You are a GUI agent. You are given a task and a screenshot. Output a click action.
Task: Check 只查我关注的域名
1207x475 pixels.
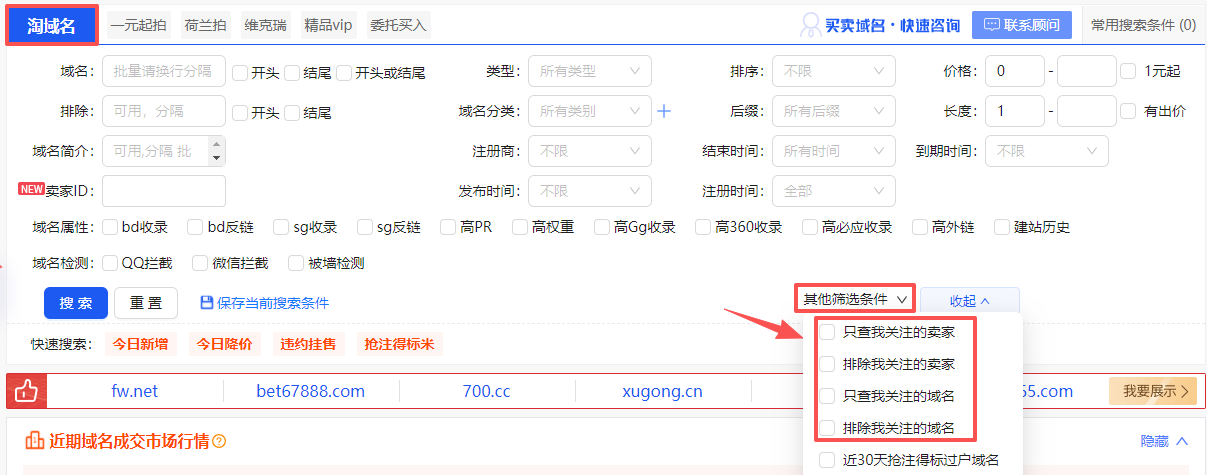(x=827, y=396)
